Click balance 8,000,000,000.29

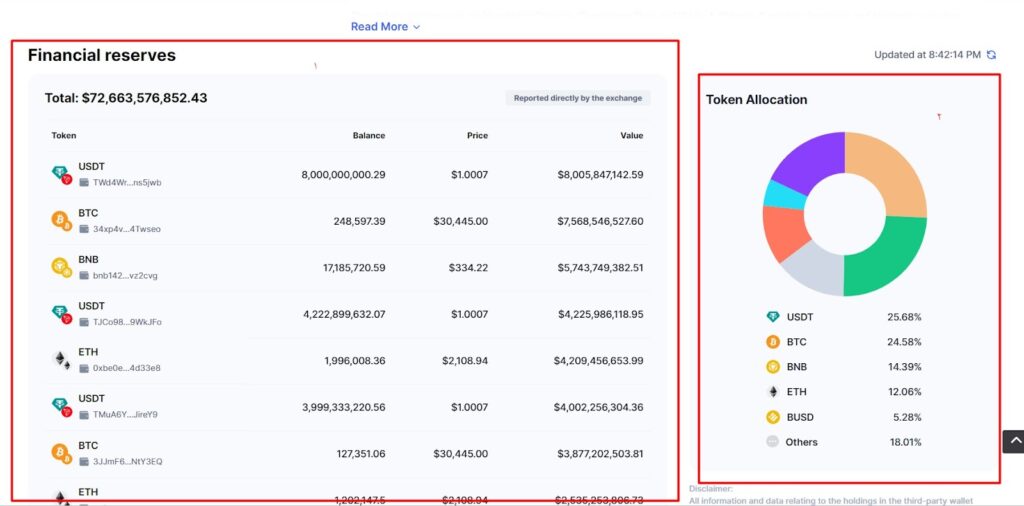tap(344, 174)
